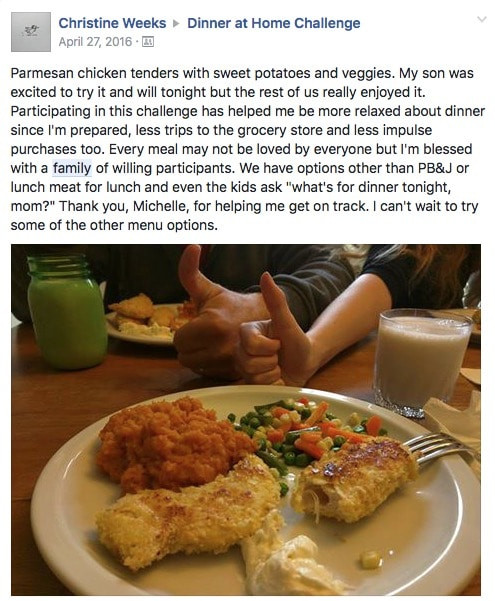
Task: Click the glass of milk in photo
Action: [x=421, y=362]
